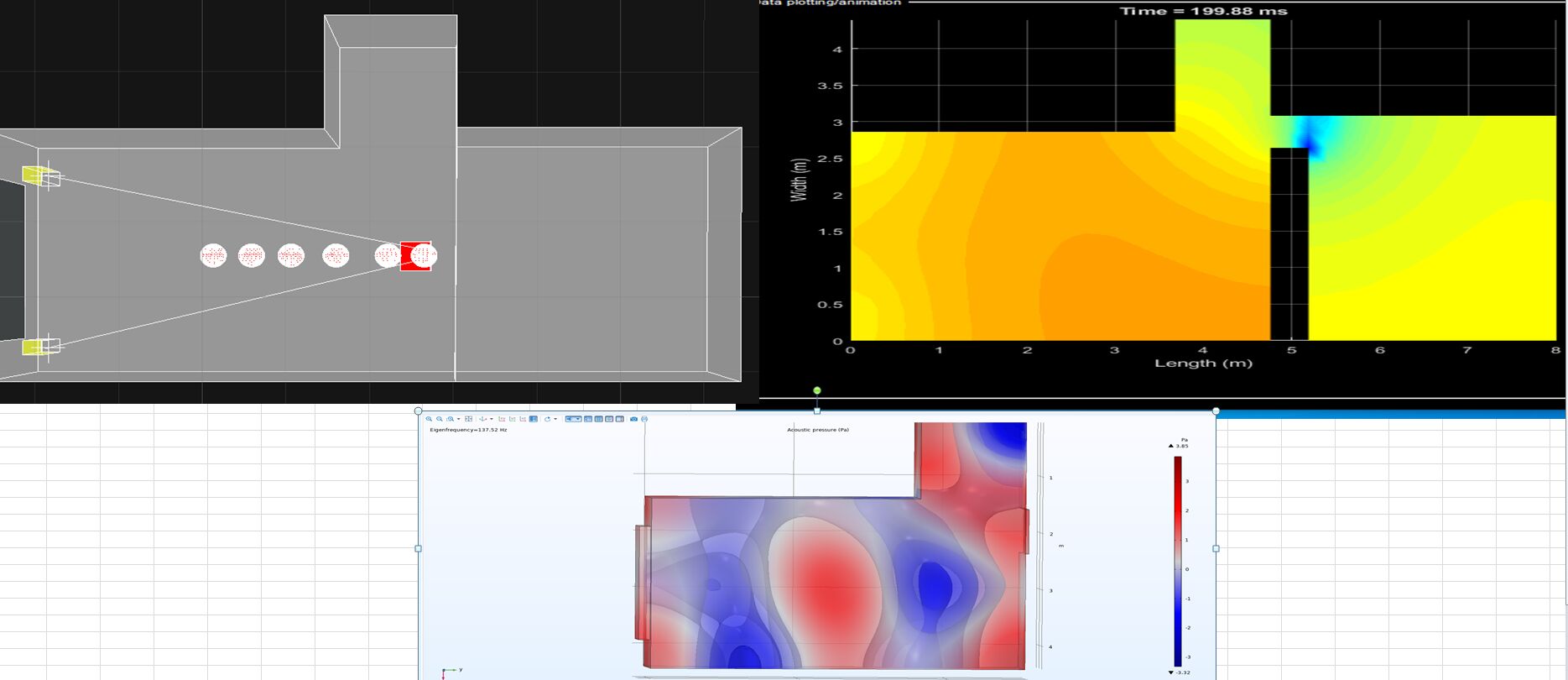Click the rotate/reset view icon
This screenshot has width=1568, height=680.
point(547,419)
